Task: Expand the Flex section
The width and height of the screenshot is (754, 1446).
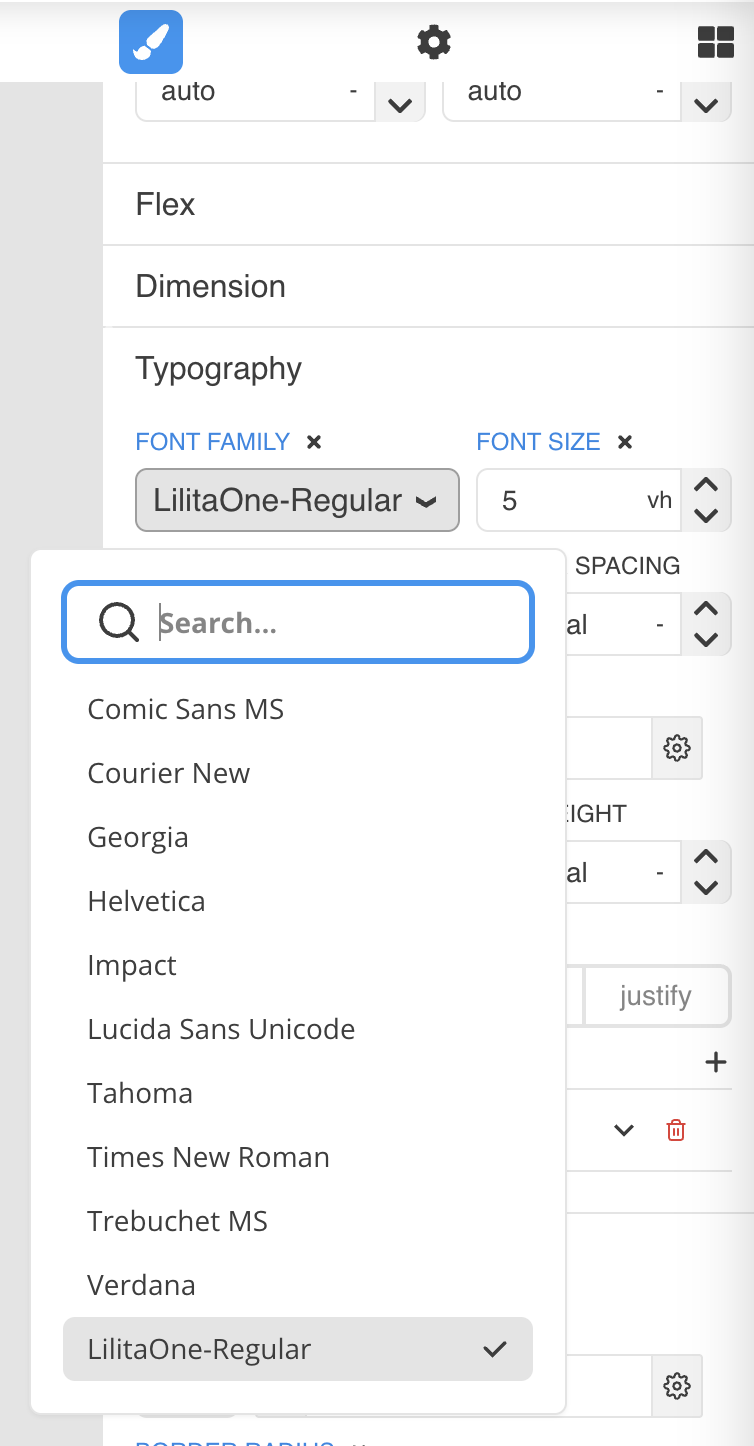Action: (165, 204)
